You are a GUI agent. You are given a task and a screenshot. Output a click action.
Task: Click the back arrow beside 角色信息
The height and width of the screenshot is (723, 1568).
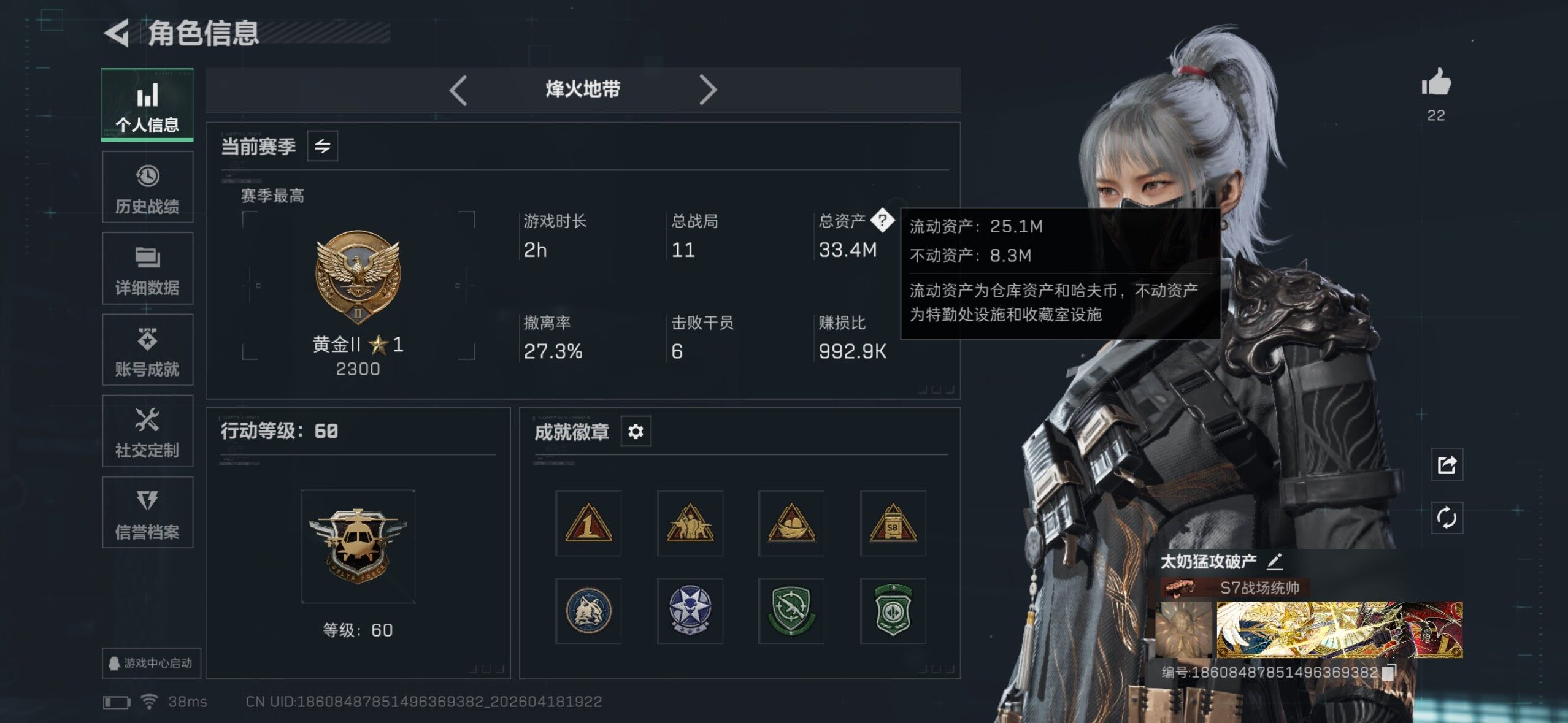pyautogui.click(x=117, y=33)
